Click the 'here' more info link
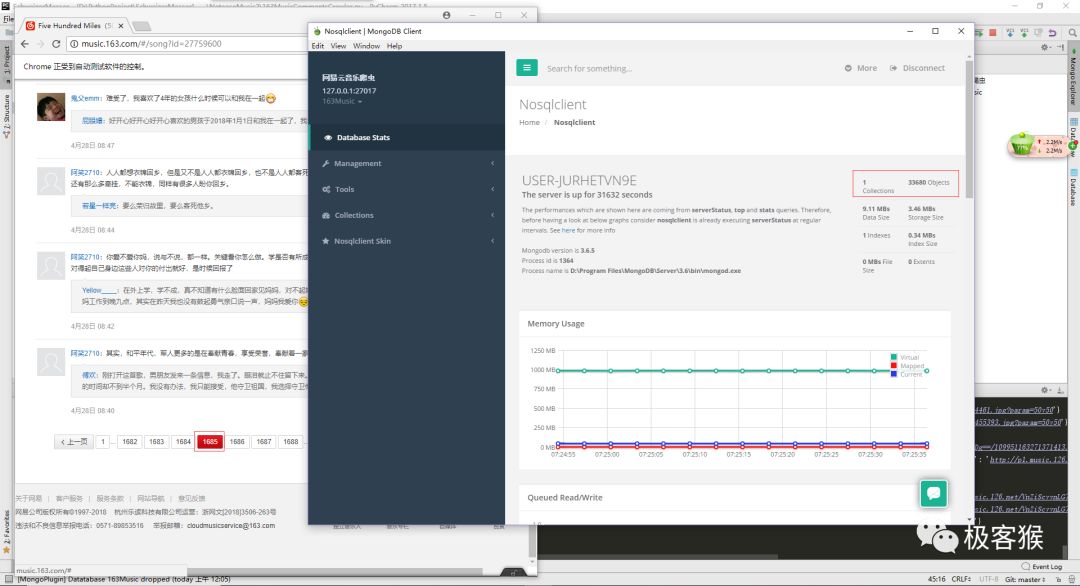1080x586 pixels. (x=568, y=231)
